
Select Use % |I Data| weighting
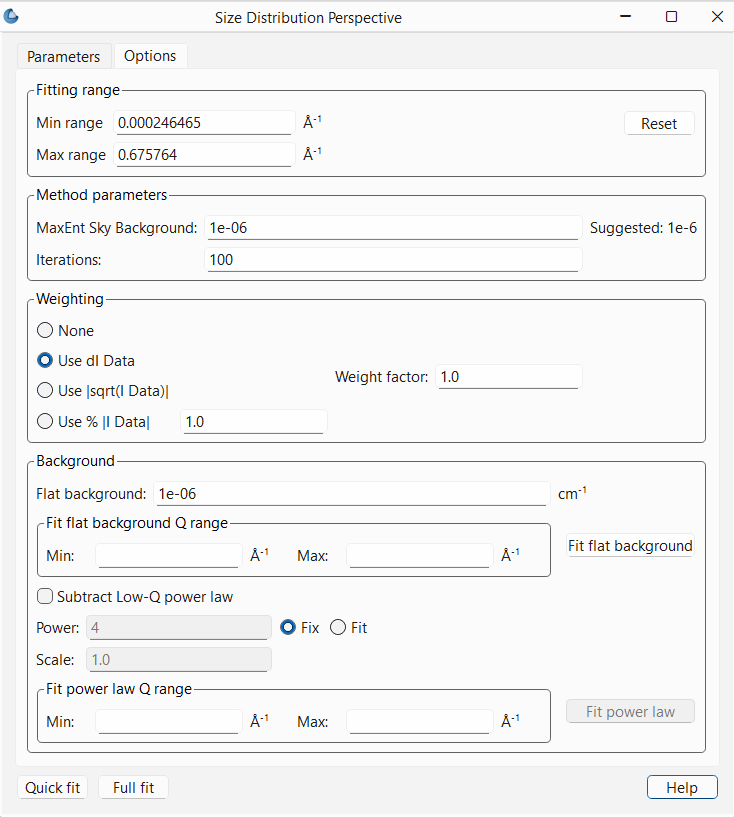(x=45, y=422)
